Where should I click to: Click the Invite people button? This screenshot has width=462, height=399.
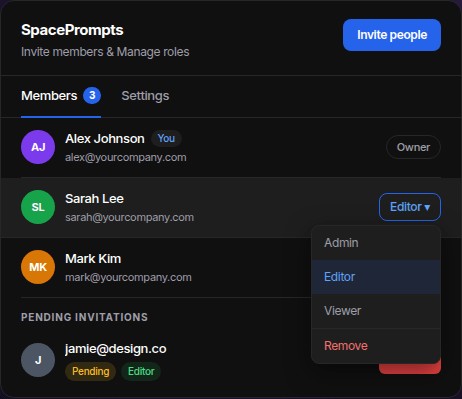pyautogui.click(x=392, y=35)
